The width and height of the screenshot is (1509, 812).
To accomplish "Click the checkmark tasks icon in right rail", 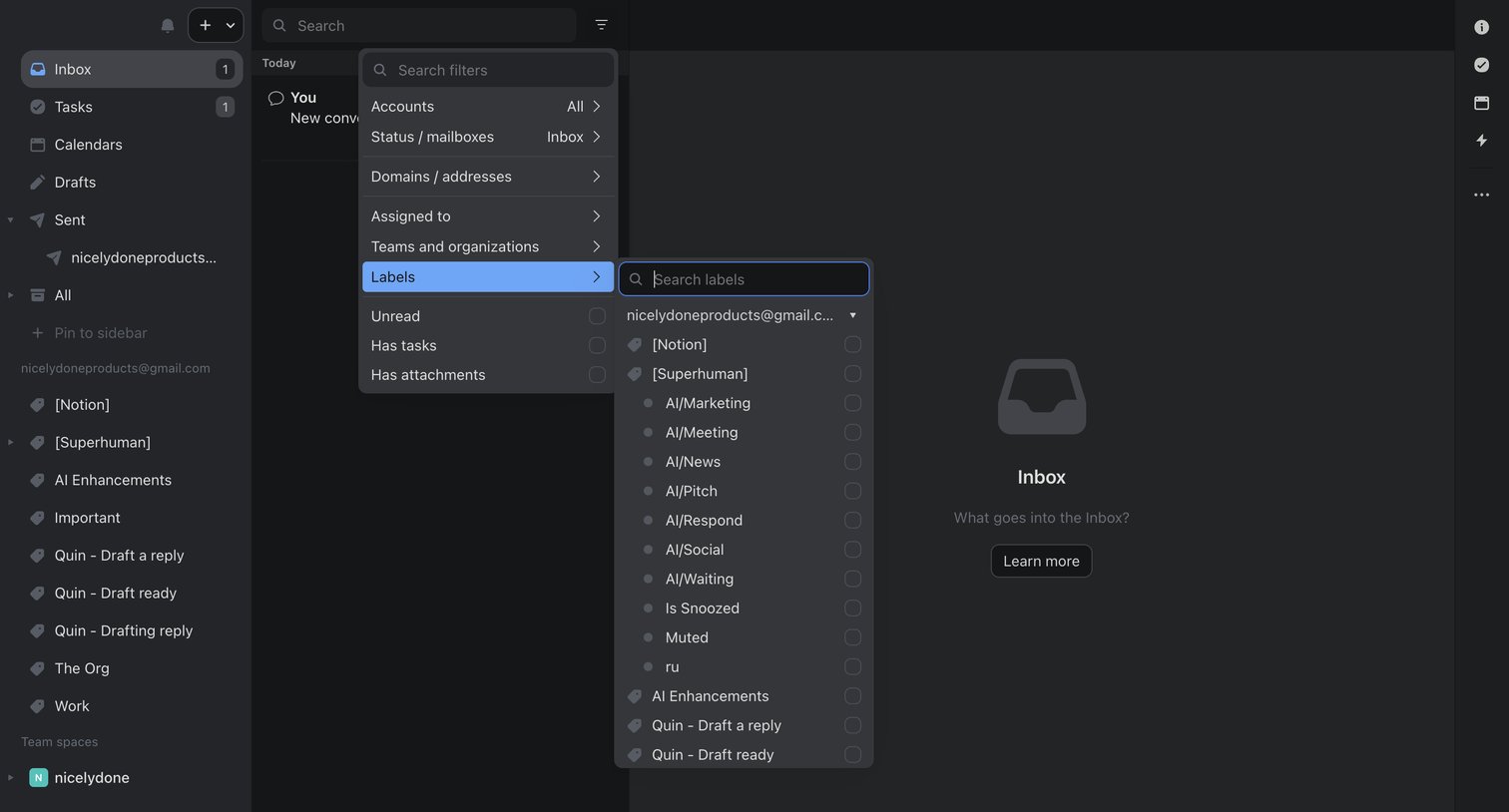I will point(1481,65).
